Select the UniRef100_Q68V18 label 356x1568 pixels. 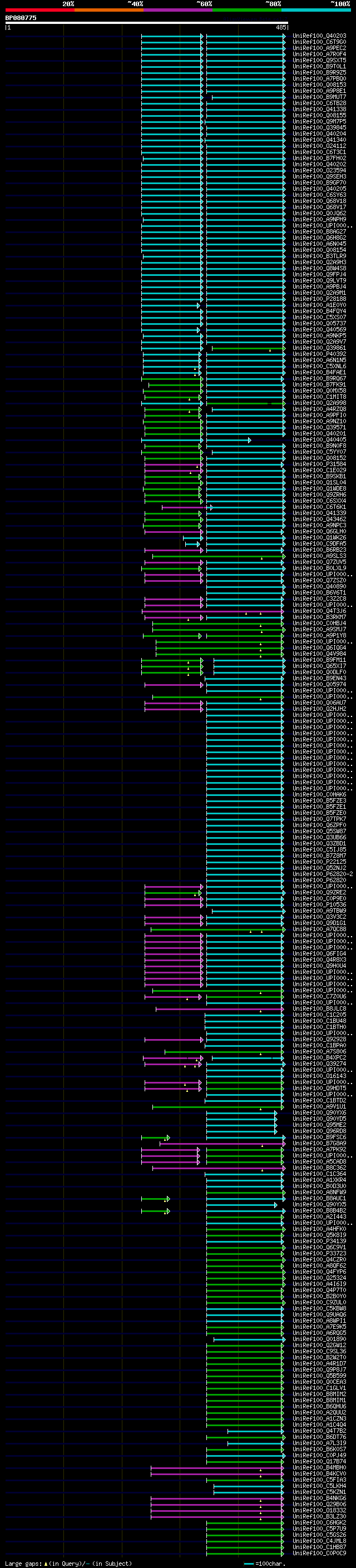(x=319, y=201)
